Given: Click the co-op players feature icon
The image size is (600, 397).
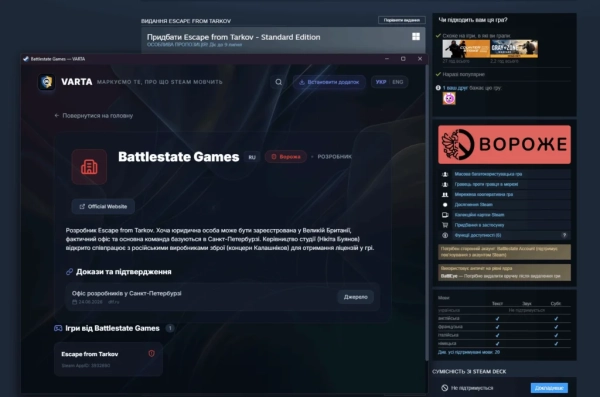Looking at the screenshot, I should pyautogui.click(x=445, y=194).
